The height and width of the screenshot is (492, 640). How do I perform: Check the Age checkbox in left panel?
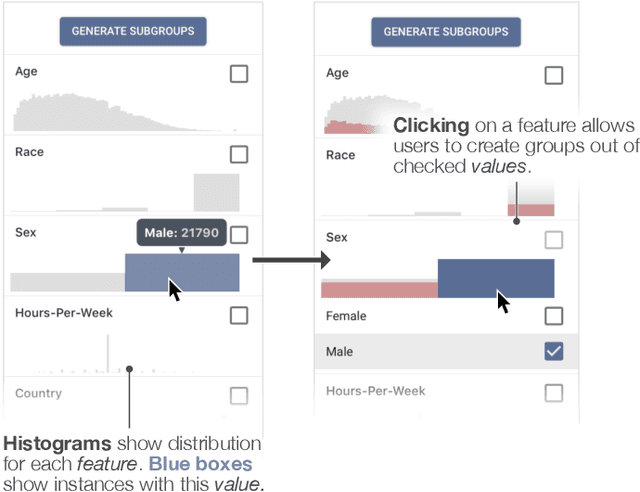239,73
